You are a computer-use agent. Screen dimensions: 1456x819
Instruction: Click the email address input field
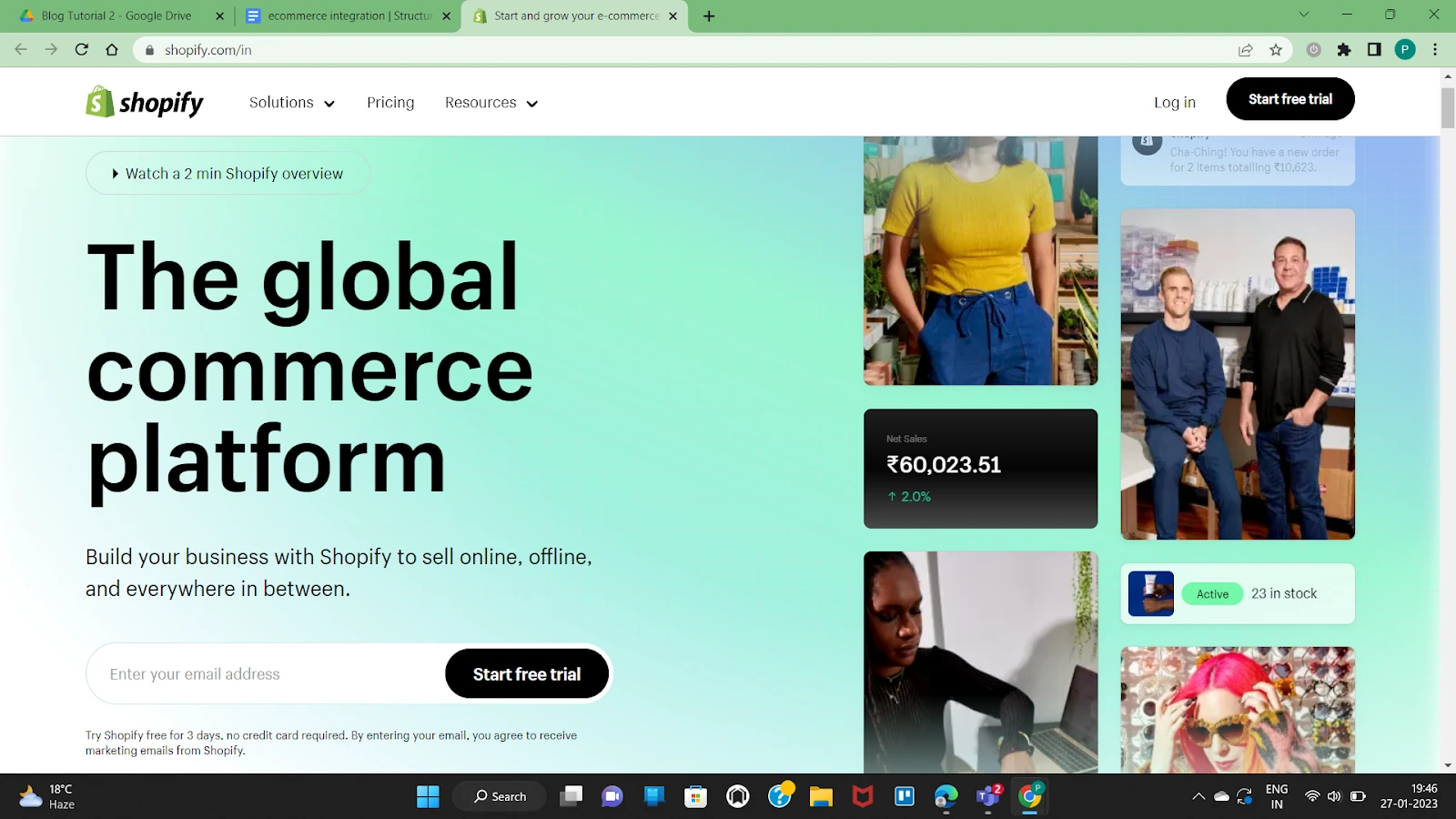tap(266, 674)
